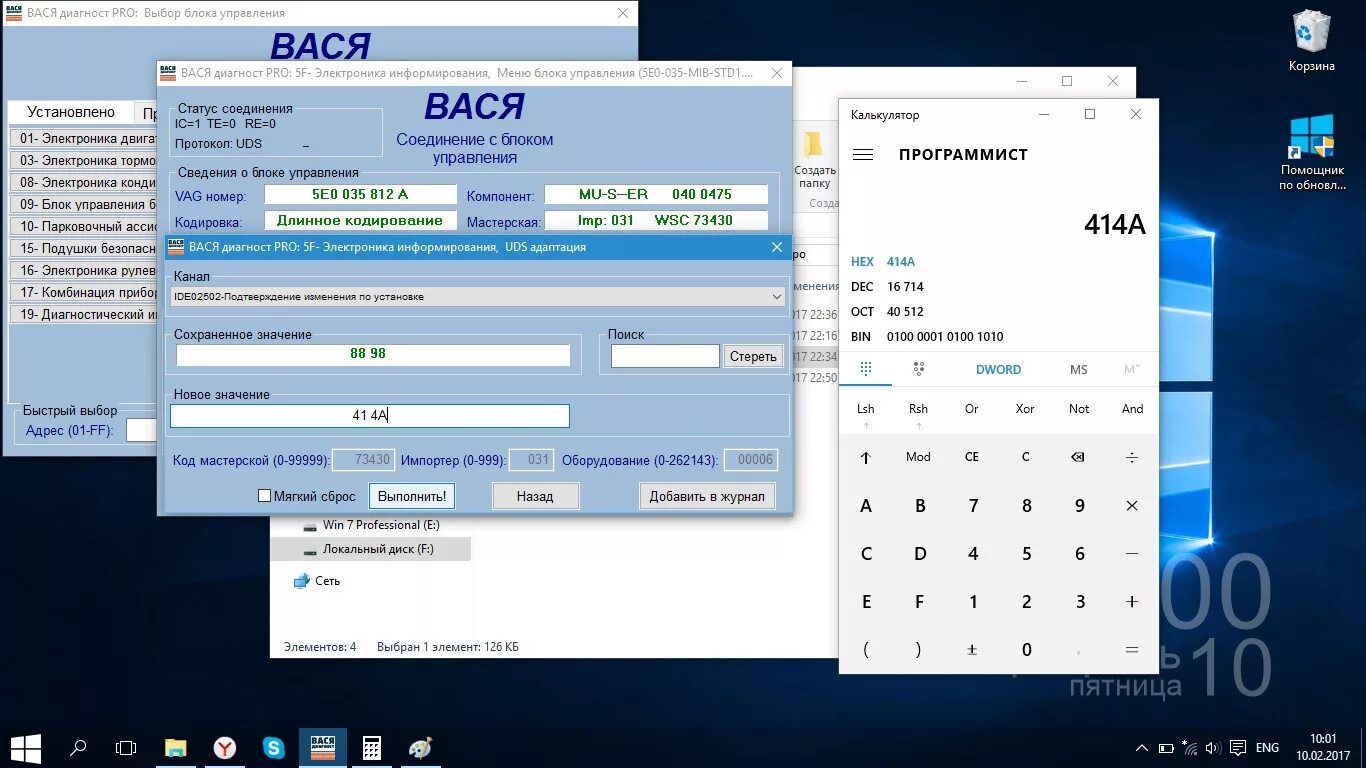Select 17- Комбинация приборов module

[x=84, y=292]
